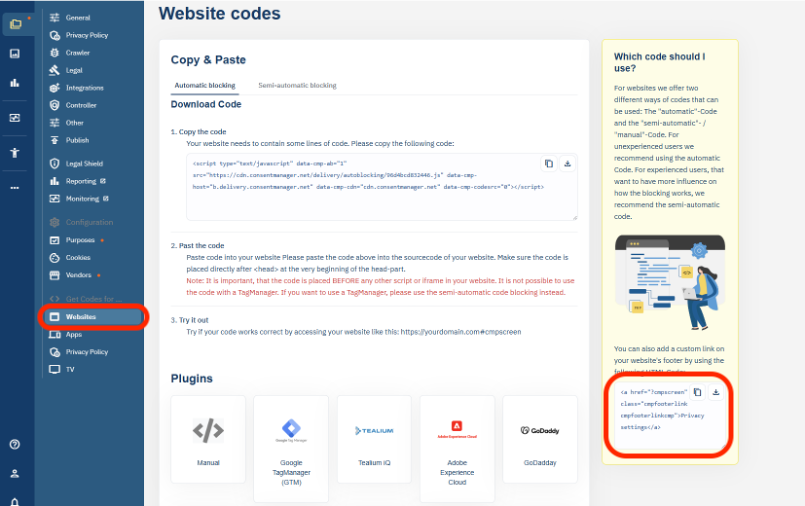The height and width of the screenshot is (506, 805).
Task: Switch to Semi-automatic blocking tab
Action: pos(297,86)
